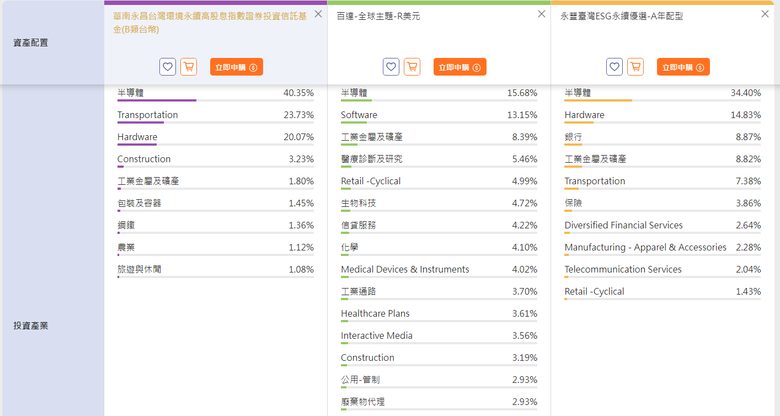Click the 信貸服務 sector label
Screen dimensions: 780x416
(358, 225)
